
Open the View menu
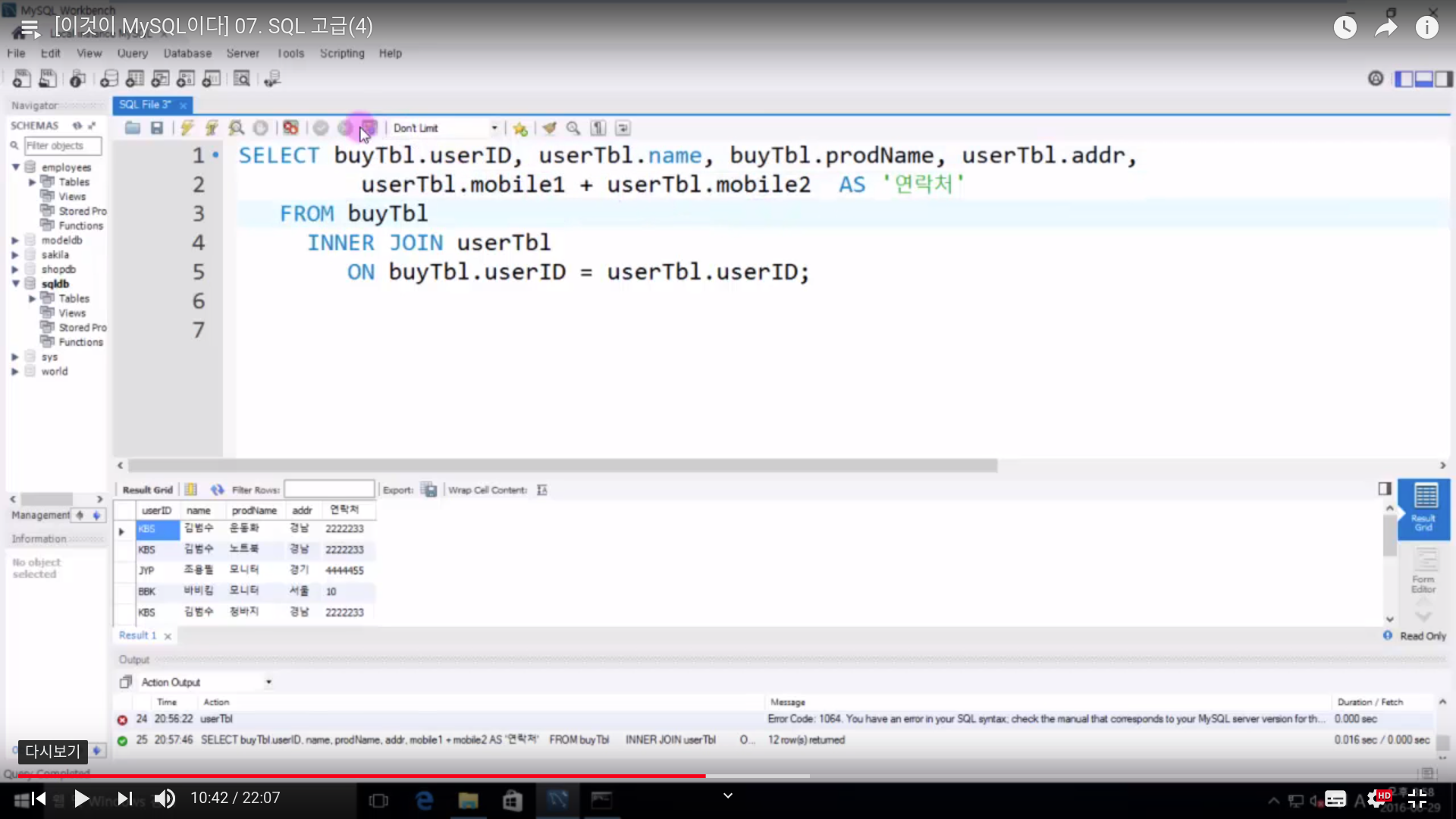(89, 53)
